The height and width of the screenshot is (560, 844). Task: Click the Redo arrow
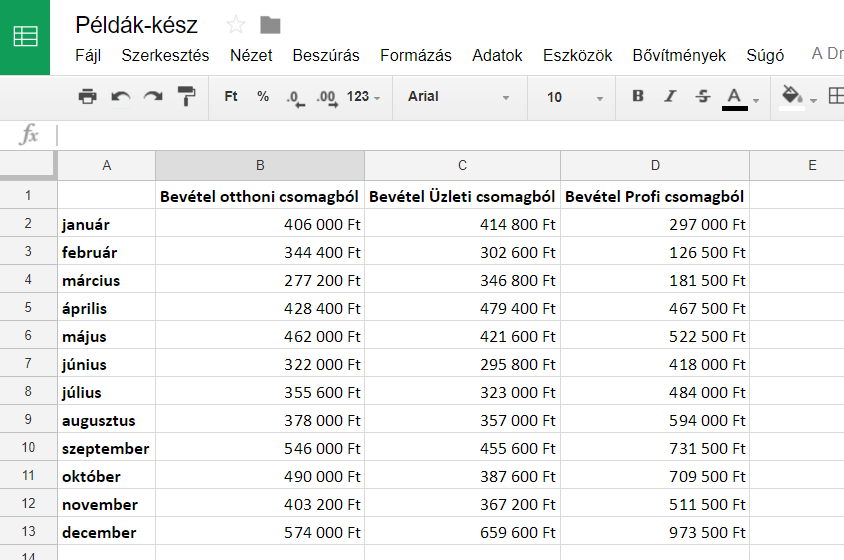click(x=153, y=97)
